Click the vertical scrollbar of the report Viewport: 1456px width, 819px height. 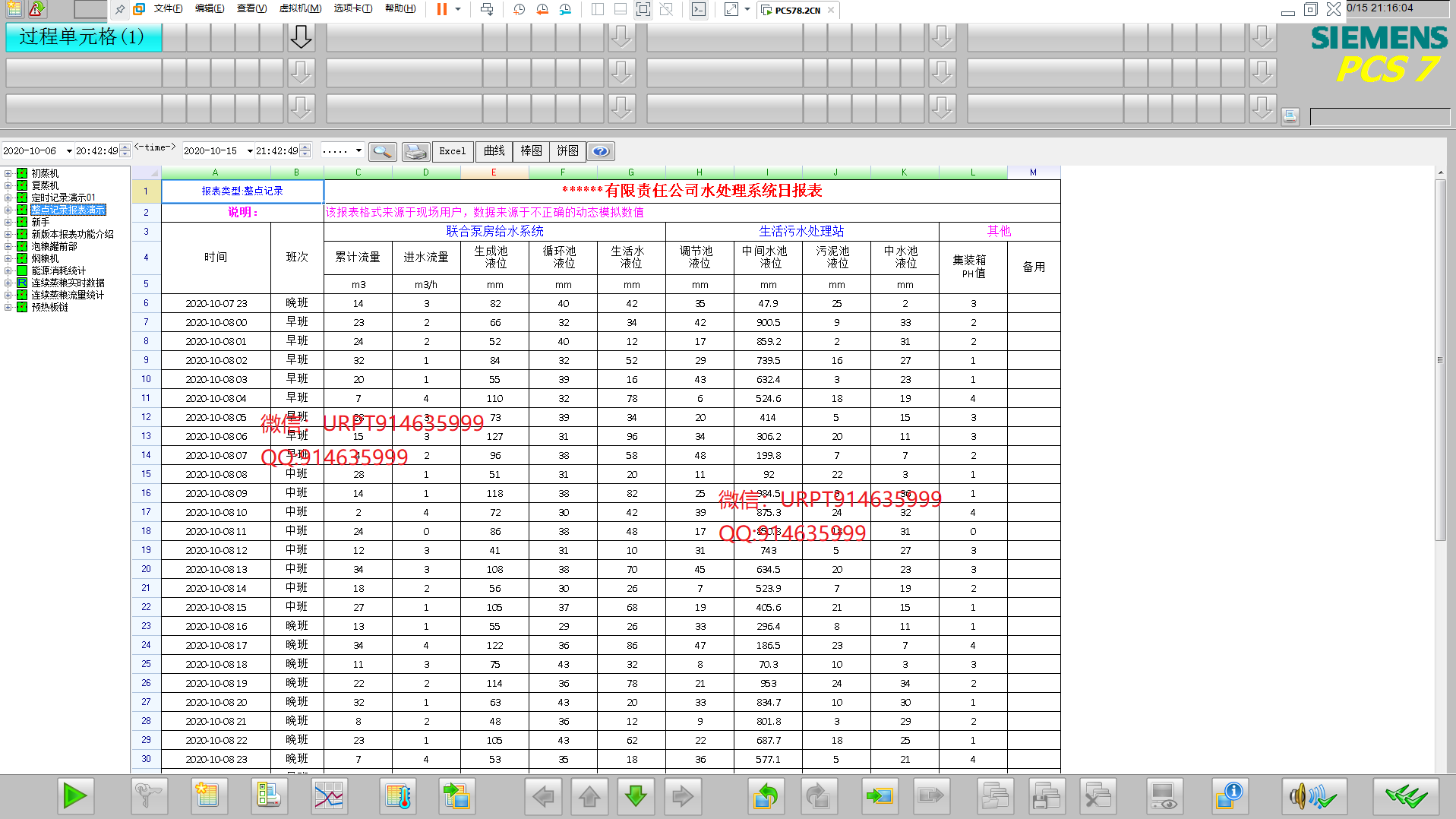click(x=1439, y=360)
